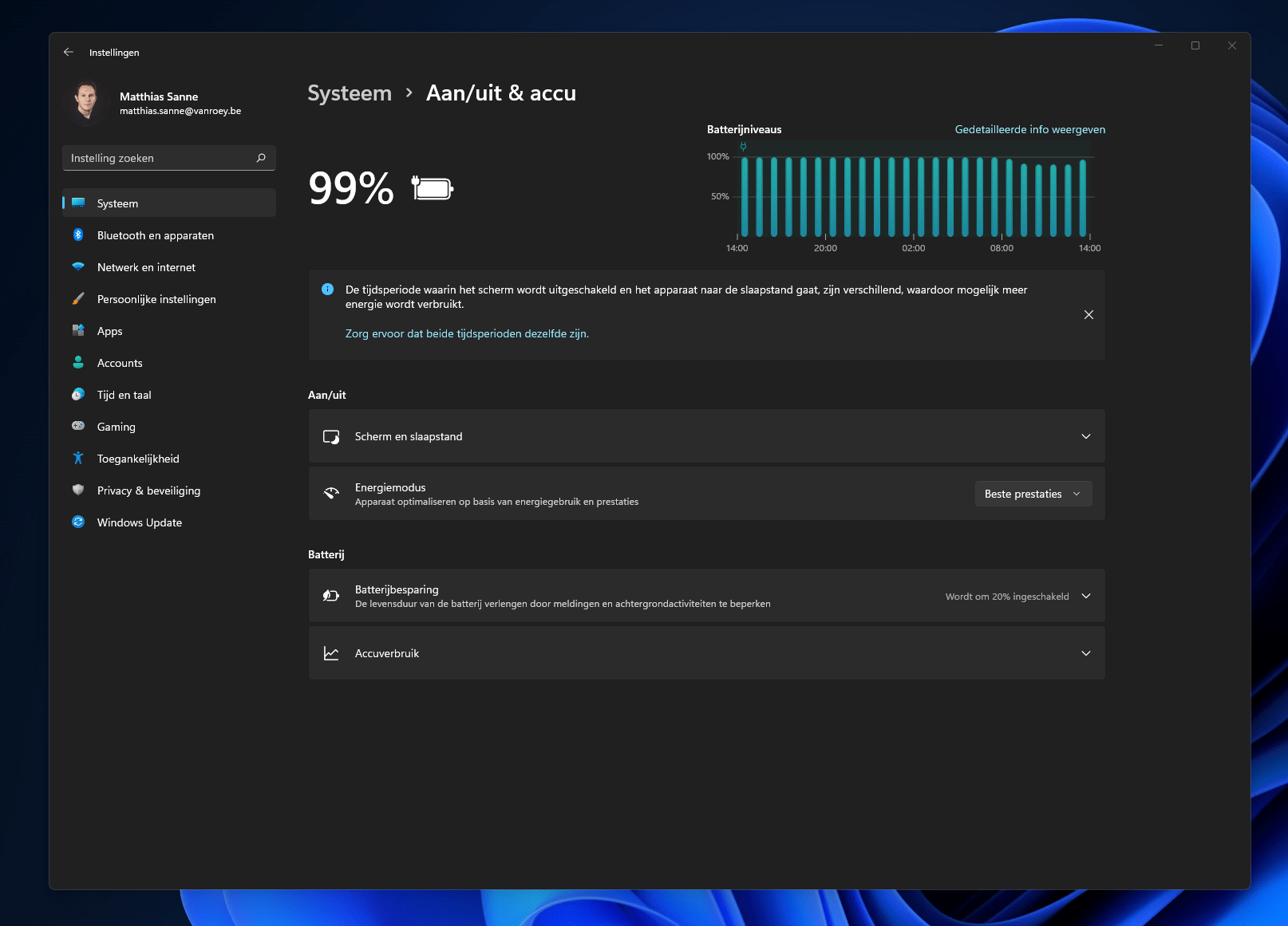This screenshot has width=1288, height=926.
Task: Click the Batterijniveaus chart title
Action: [x=744, y=129]
